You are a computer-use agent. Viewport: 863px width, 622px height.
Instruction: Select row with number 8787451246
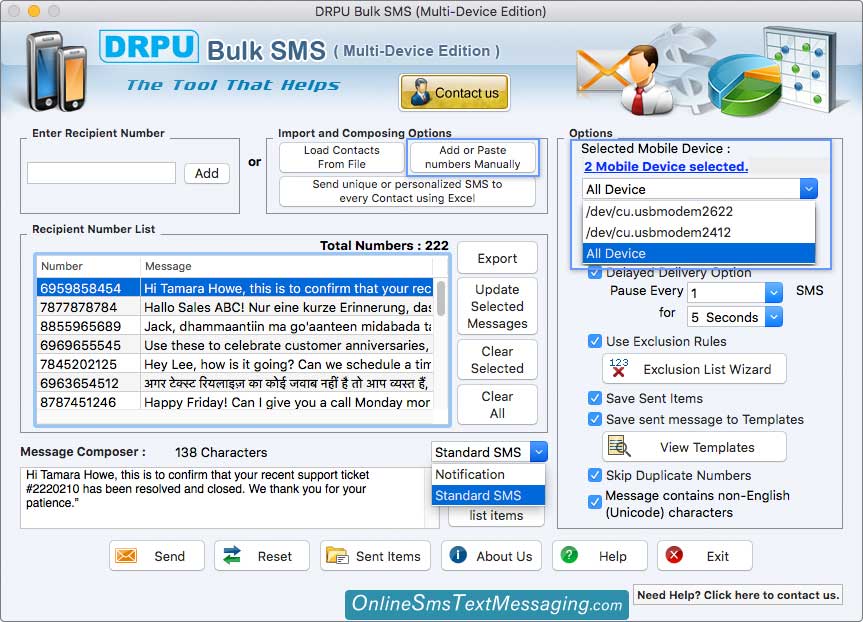[235, 402]
